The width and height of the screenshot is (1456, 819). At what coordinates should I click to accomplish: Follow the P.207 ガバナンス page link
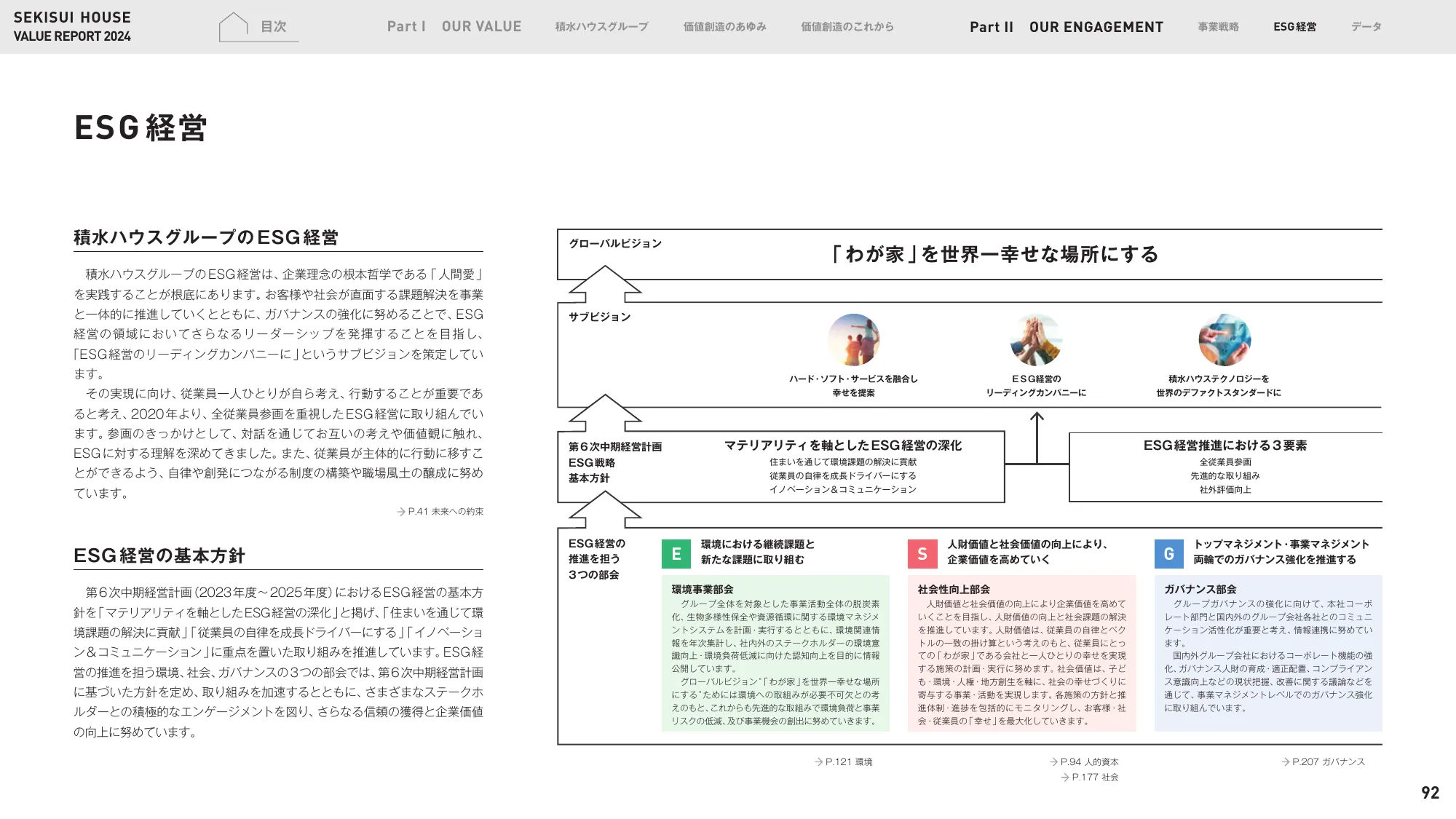1324,762
